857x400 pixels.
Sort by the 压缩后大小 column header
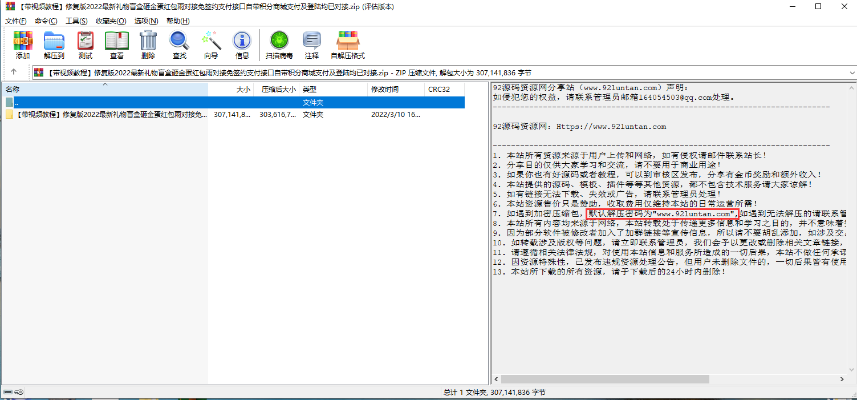[280, 89]
